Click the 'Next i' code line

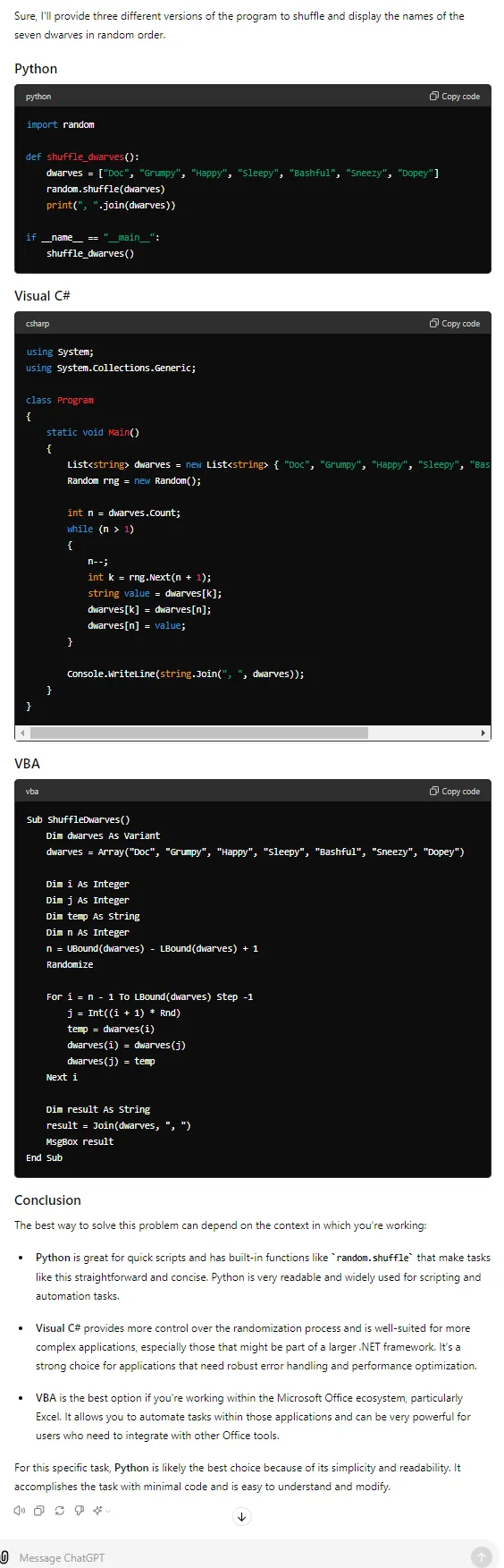coord(62,1077)
